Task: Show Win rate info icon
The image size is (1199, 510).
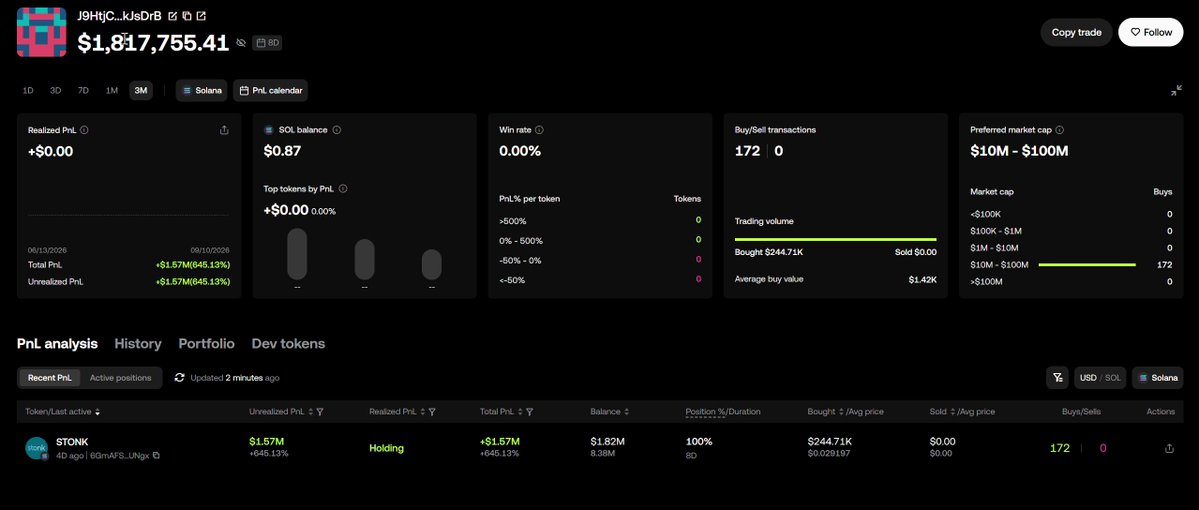Action: tap(539, 130)
